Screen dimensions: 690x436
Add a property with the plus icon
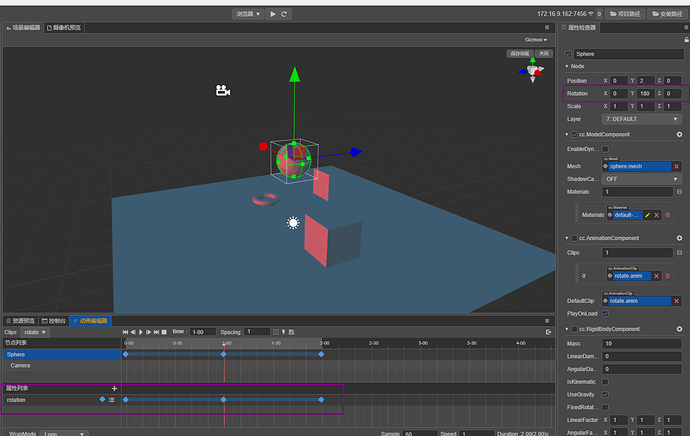click(114, 388)
